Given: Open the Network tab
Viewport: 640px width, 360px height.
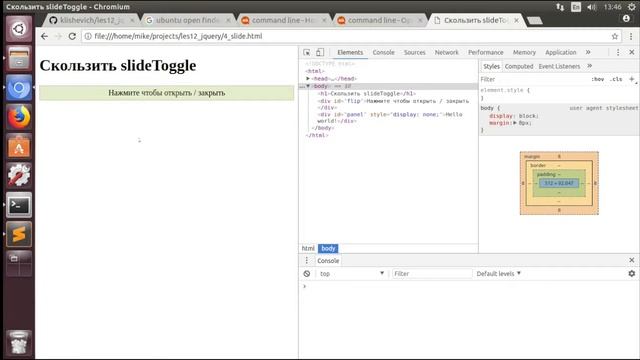Looking at the screenshot, I should tap(447, 52).
